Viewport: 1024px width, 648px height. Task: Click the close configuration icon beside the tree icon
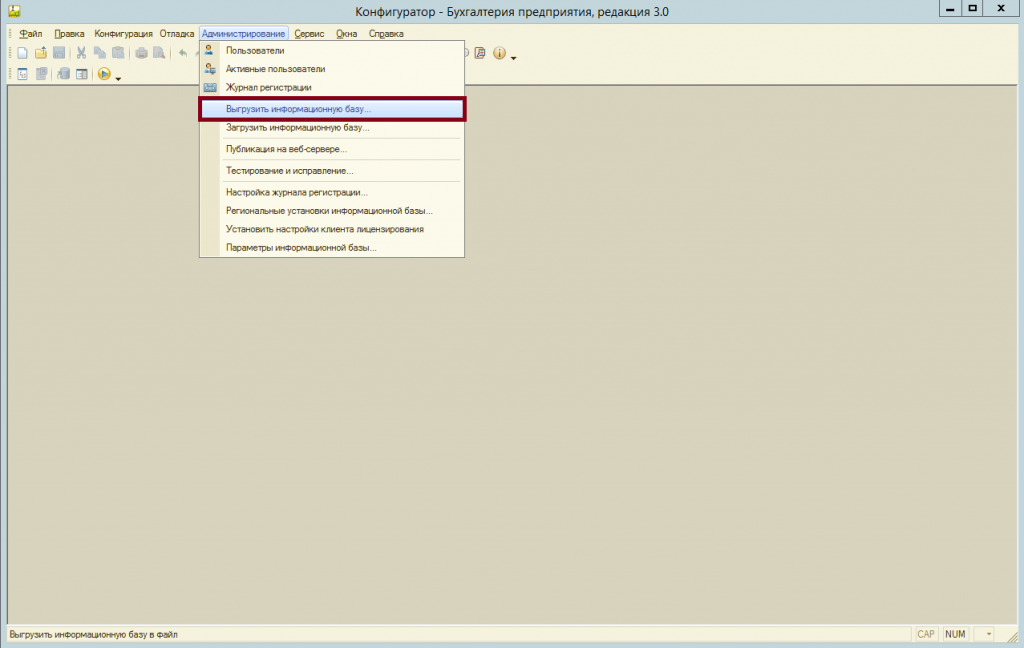[41, 74]
